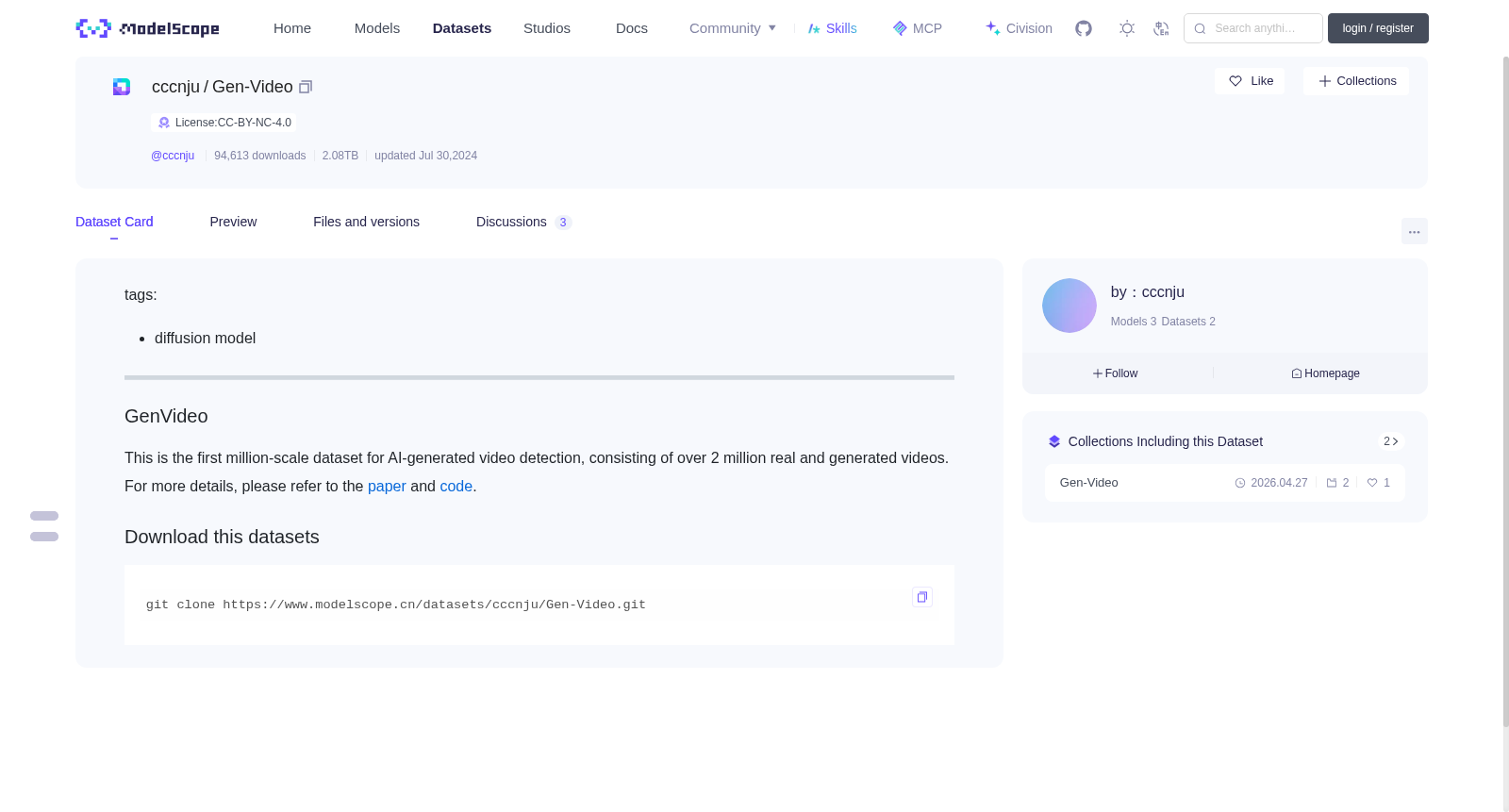Click the search magnifier icon
This screenshot has width=1509, height=812.
coord(1200,28)
